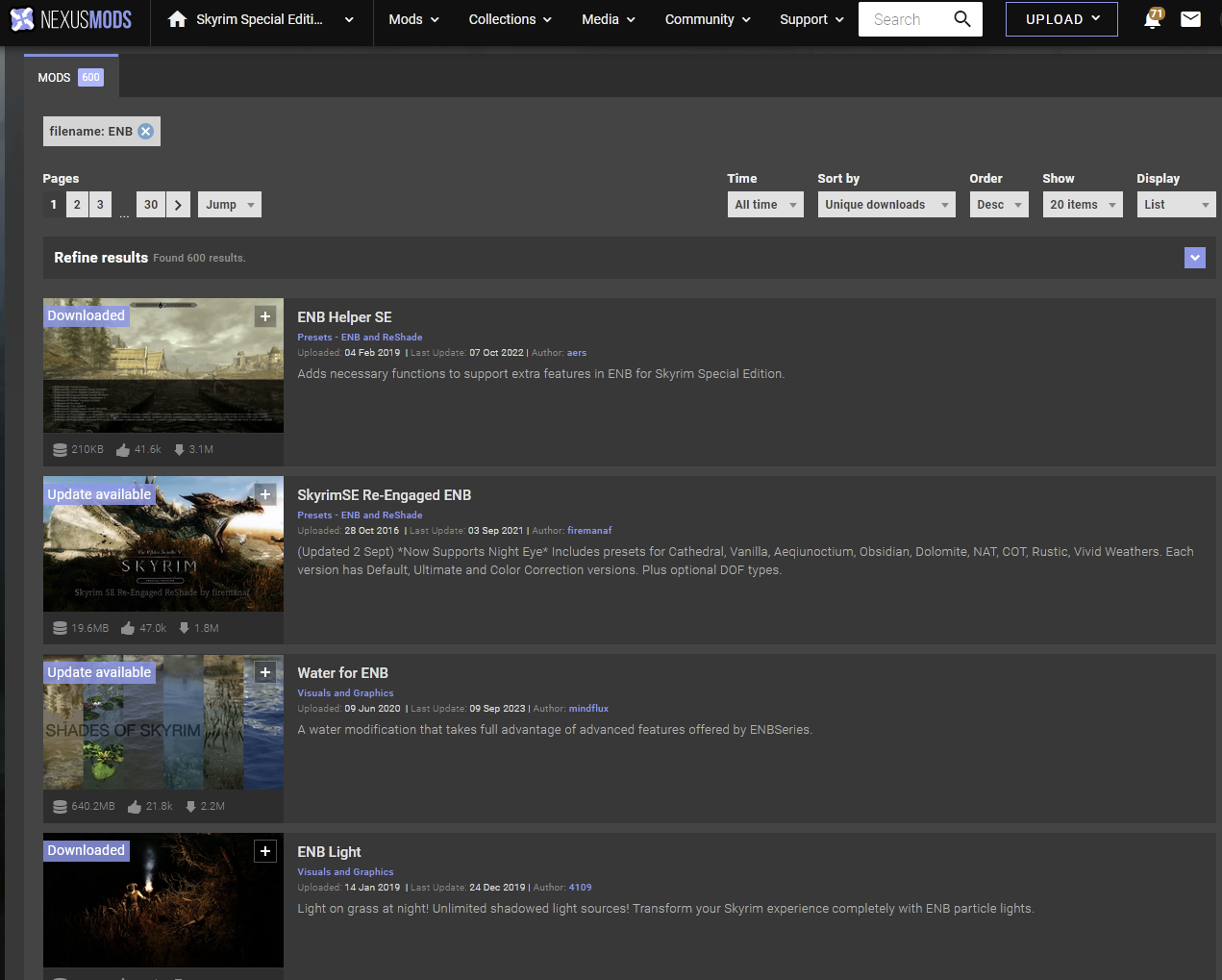Expand the Refine results panel
The image size is (1222, 980).
click(x=1195, y=258)
